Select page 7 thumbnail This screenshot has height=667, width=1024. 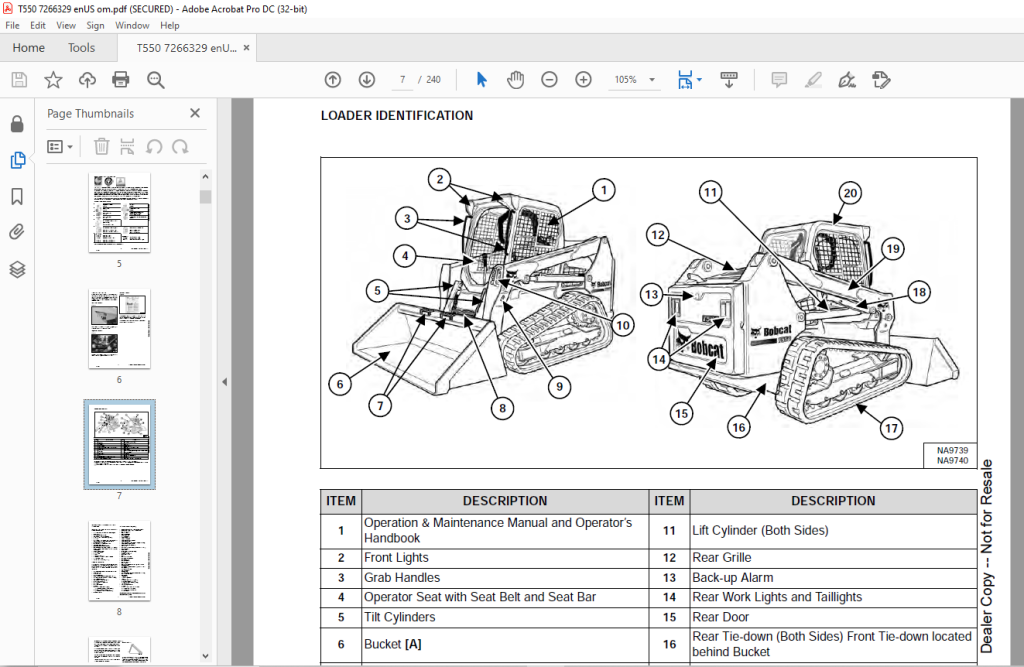[x=120, y=444]
